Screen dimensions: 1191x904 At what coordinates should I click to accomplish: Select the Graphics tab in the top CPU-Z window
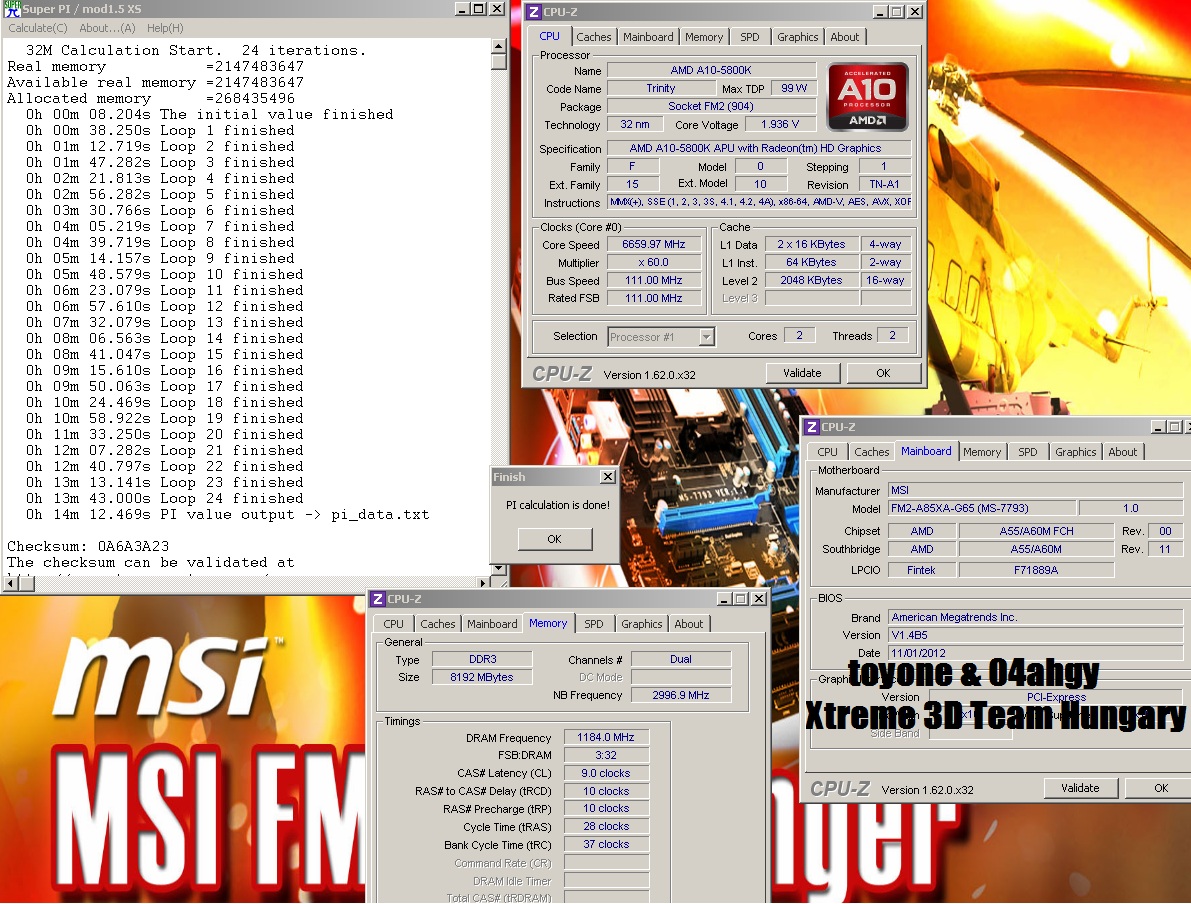(x=798, y=36)
